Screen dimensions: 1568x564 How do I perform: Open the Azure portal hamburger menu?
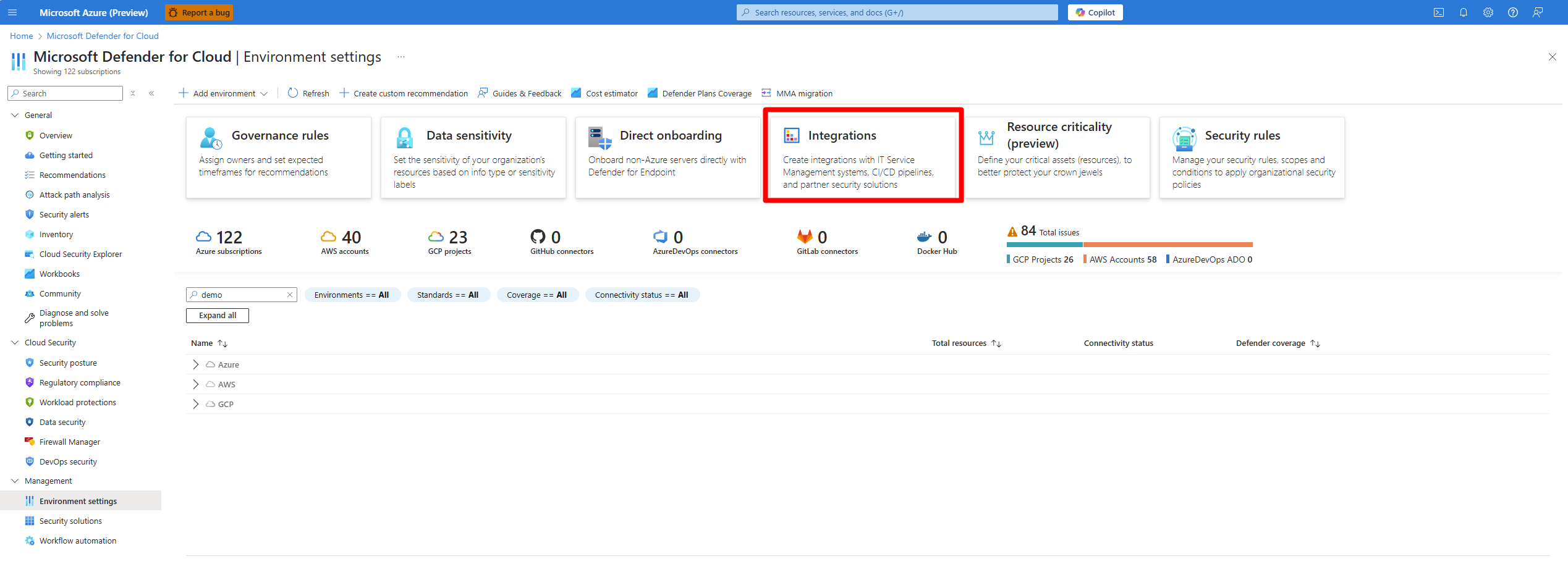pos(12,12)
